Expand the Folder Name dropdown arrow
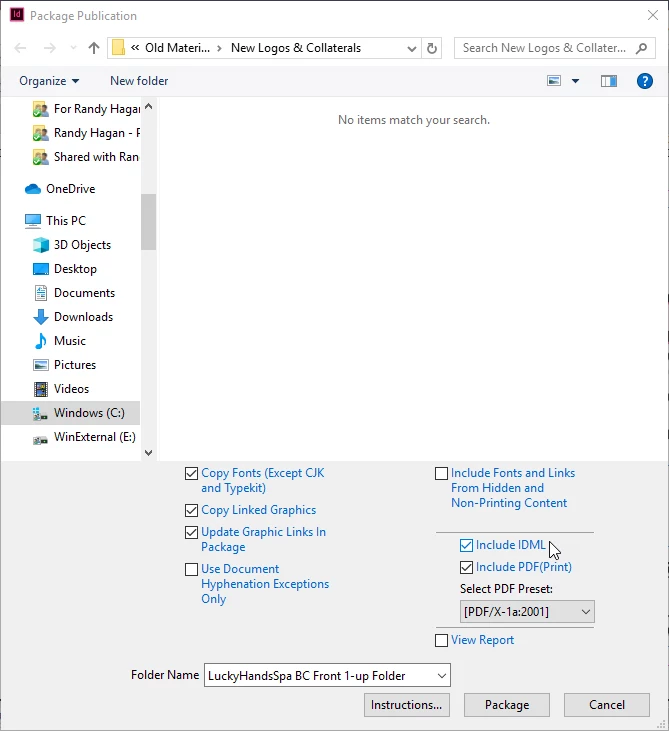Viewport: 669px width, 731px height. (x=442, y=676)
